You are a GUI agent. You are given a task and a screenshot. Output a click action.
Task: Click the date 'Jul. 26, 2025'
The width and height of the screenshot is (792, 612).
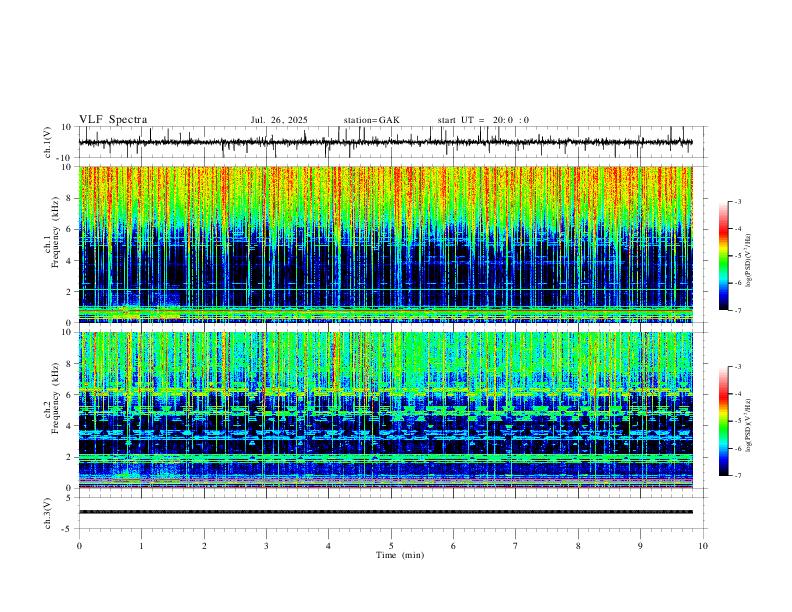click(279, 120)
